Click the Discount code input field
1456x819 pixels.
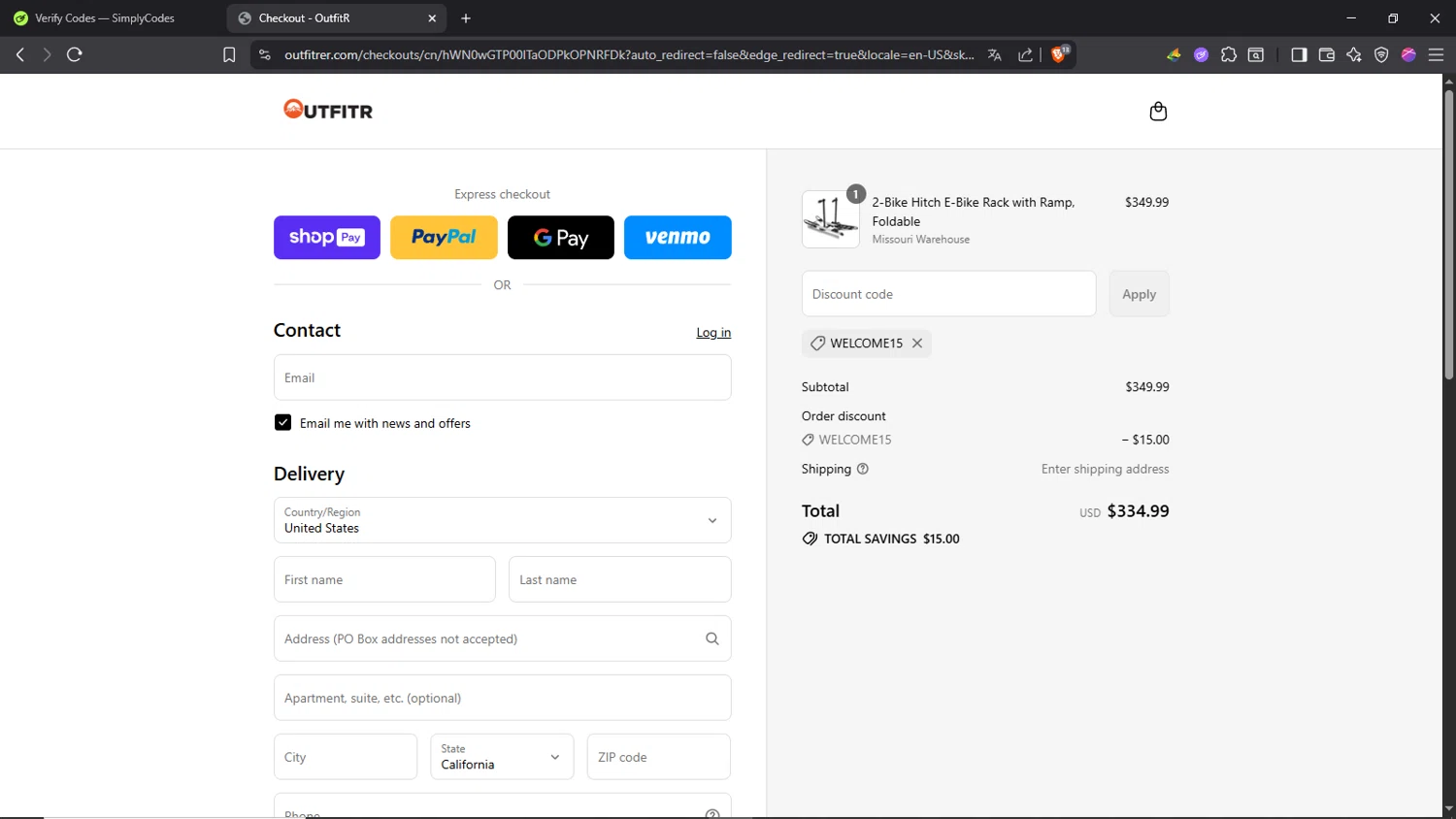tap(949, 294)
